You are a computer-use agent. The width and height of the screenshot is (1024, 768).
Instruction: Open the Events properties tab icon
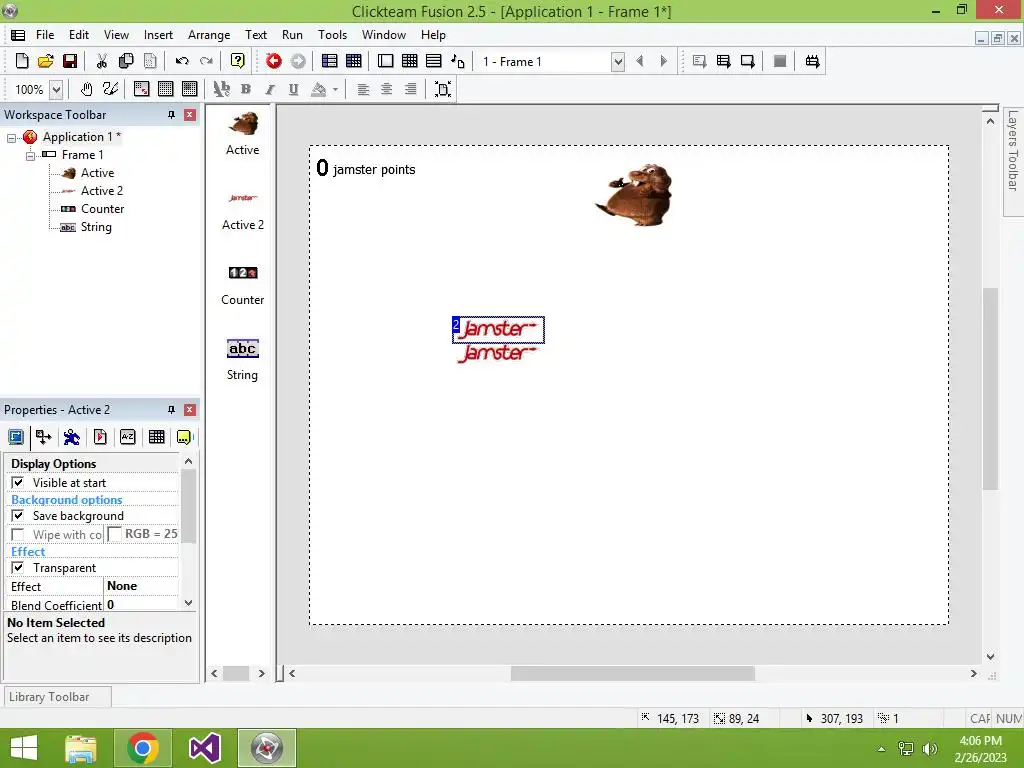pyautogui.click(x=156, y=437)
